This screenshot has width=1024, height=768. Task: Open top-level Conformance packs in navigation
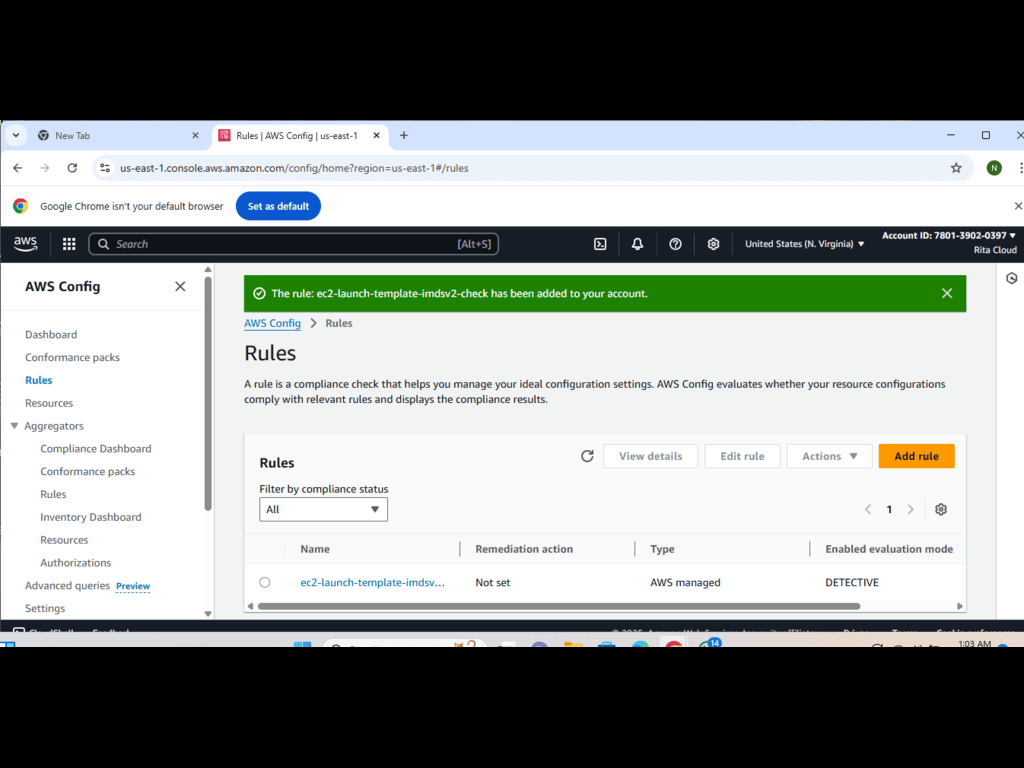pos(72,357)
